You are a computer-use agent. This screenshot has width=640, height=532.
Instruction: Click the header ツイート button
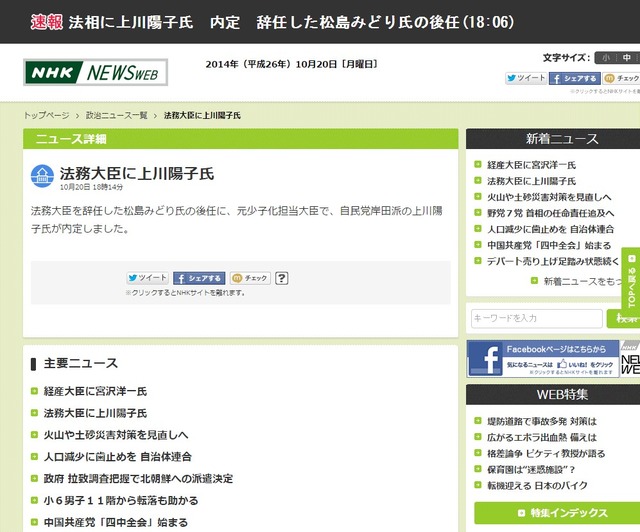click(526, 78)
